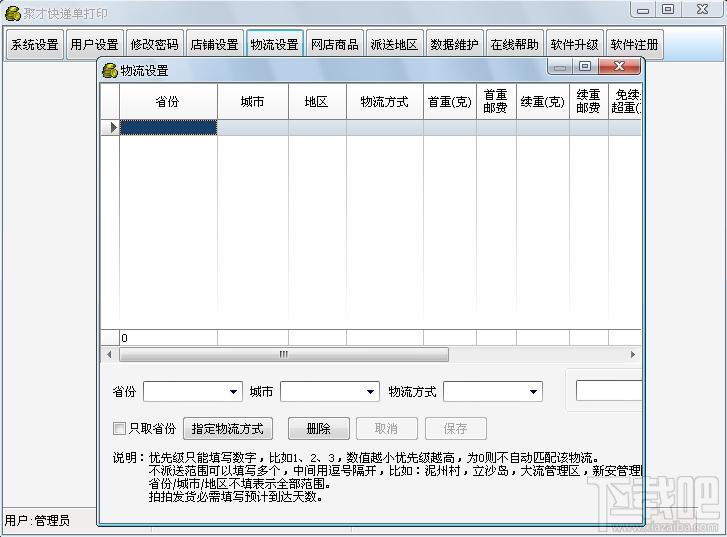This screenshot has width=727, height=537.
Task: Click the 续重邮费 column header
Action: 589,102
